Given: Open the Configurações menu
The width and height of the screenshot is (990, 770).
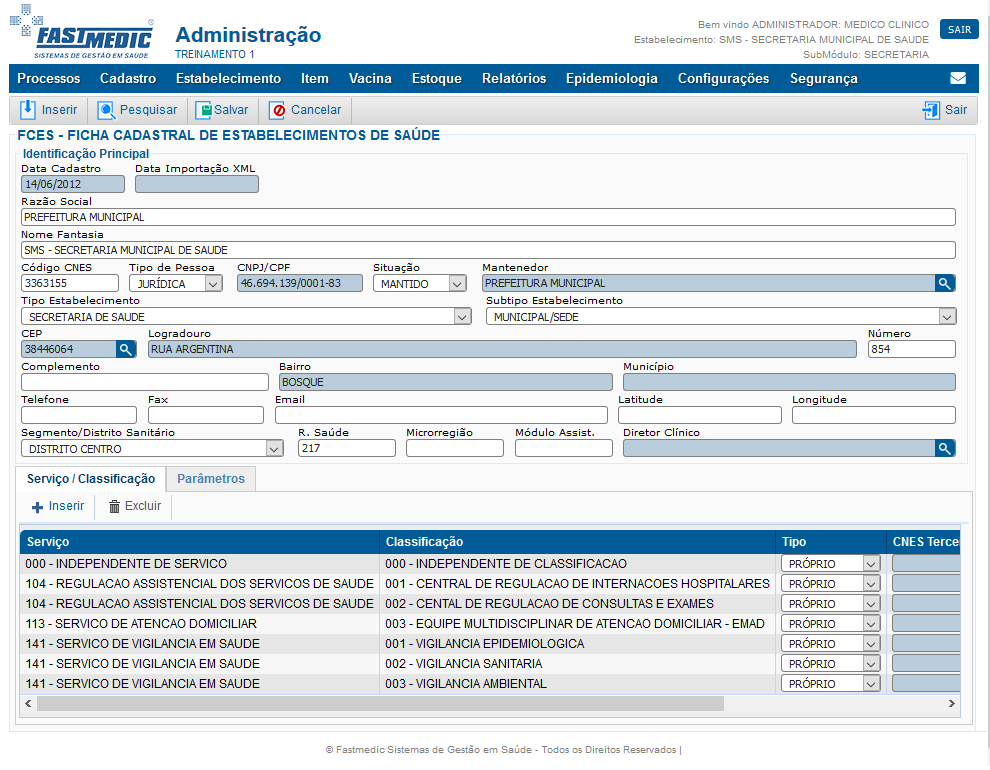Looking at the screenshot, I should 723,78.
